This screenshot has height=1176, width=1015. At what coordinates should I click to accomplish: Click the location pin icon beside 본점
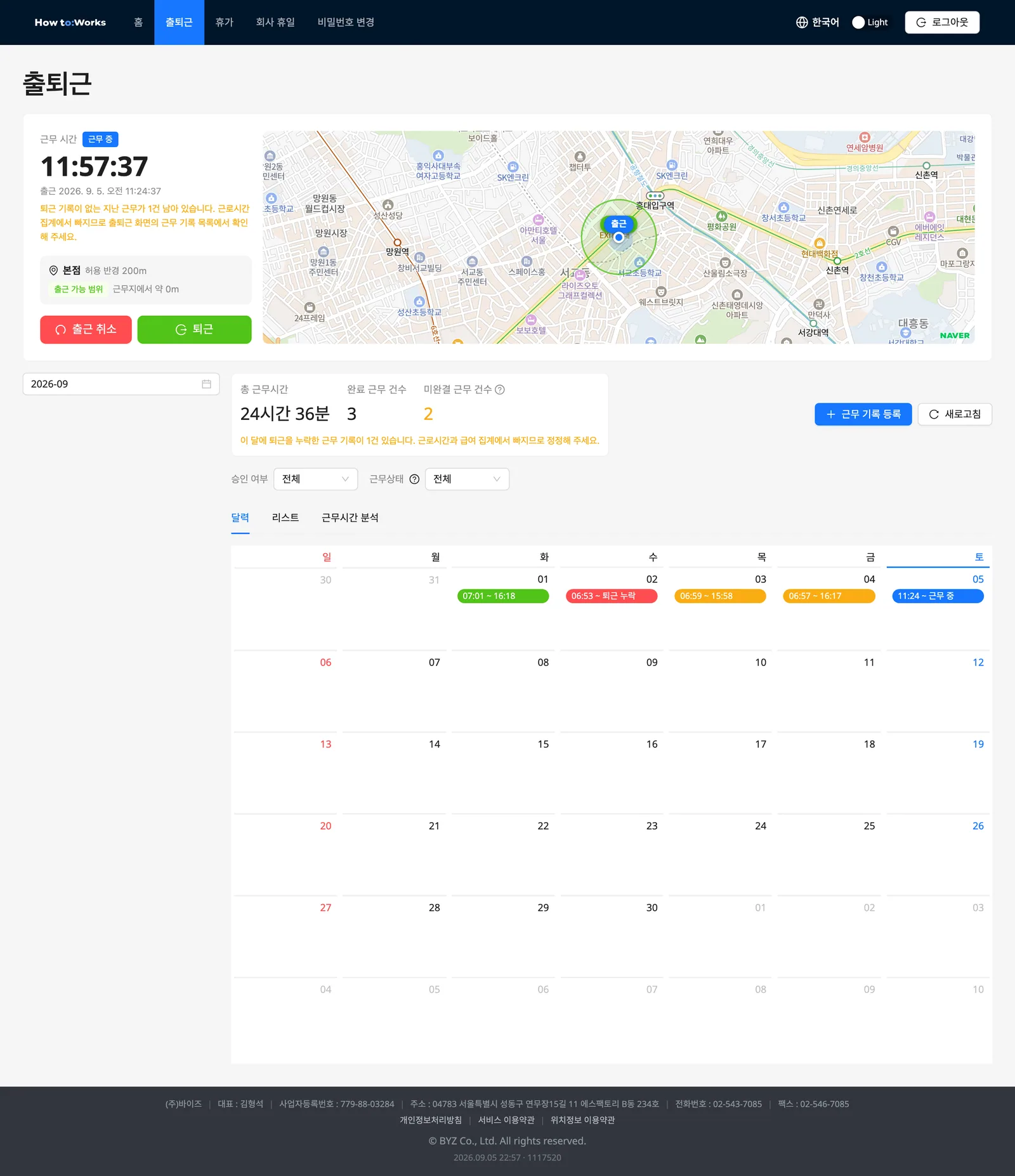click(x=54, y=270)
